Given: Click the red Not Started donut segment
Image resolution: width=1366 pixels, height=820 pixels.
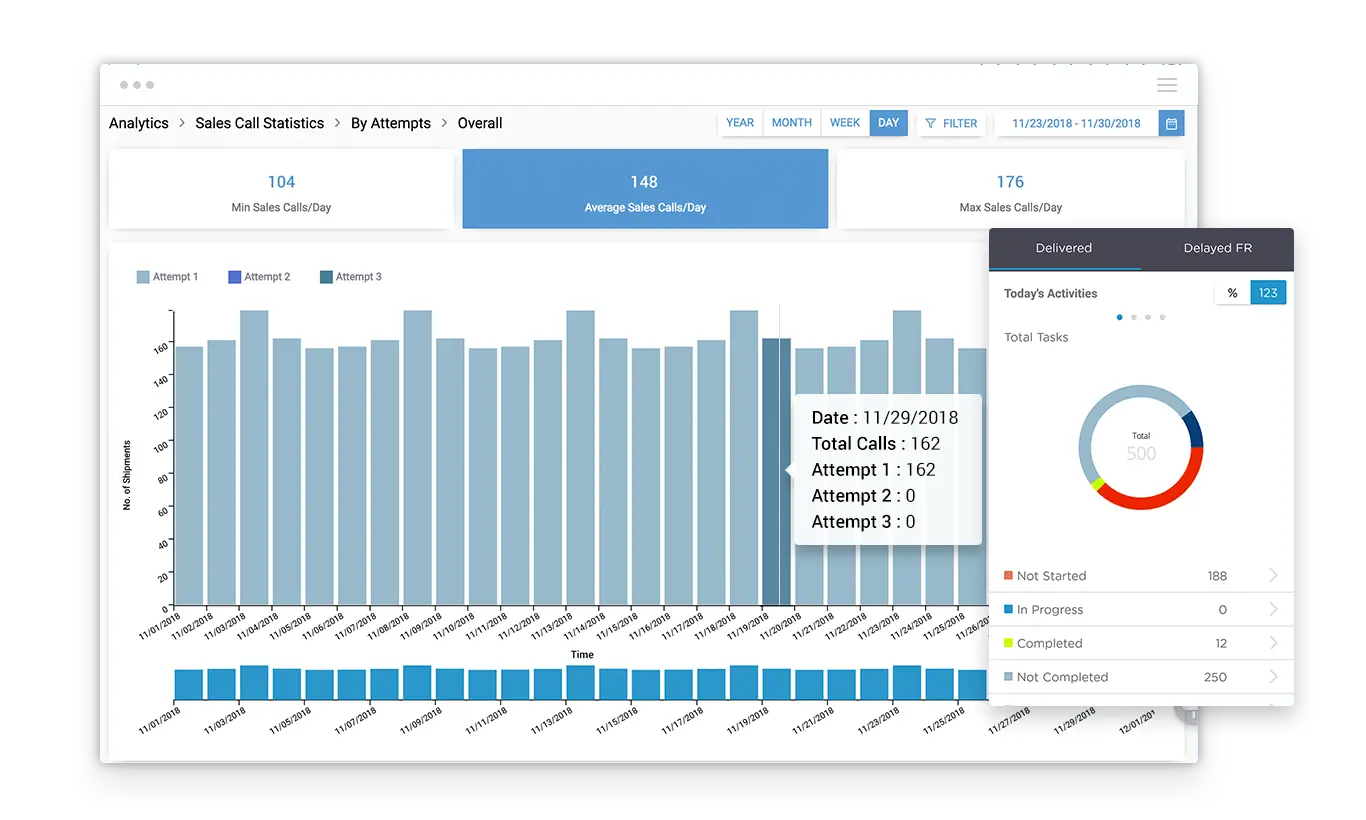Looking at the screenshot, I should 1160,496.
